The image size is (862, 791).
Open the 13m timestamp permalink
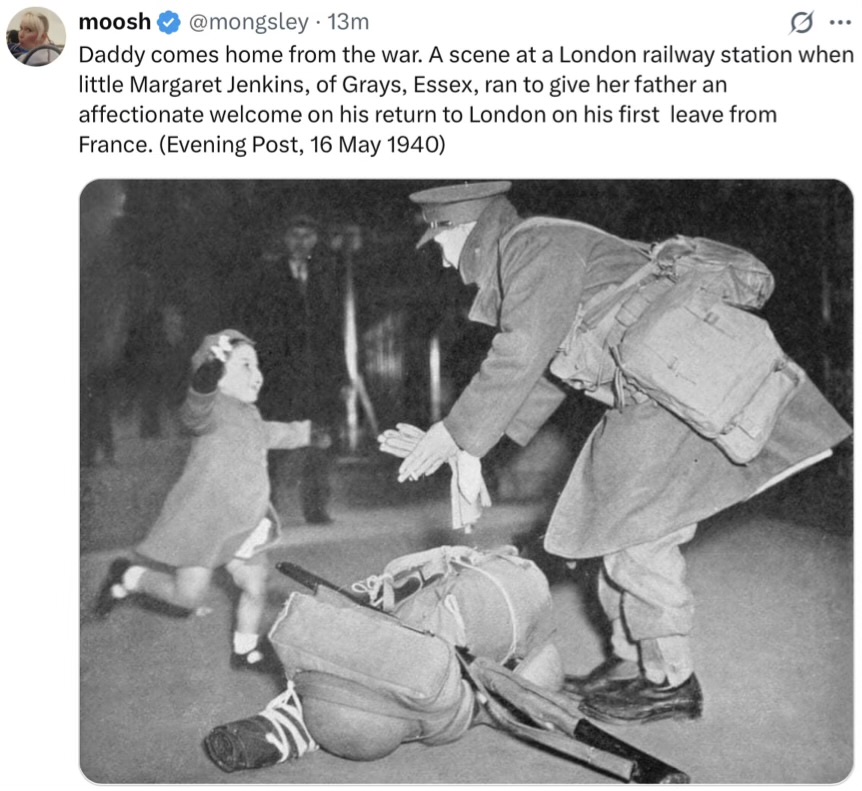pos(348,23)
